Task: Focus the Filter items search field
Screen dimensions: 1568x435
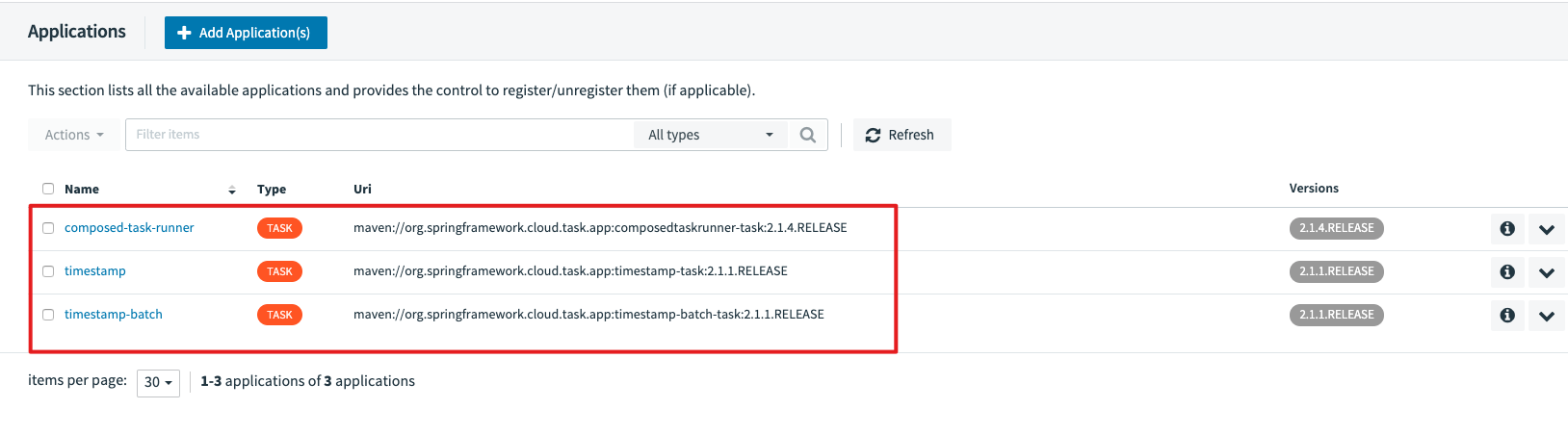Action: coord(379,135)
